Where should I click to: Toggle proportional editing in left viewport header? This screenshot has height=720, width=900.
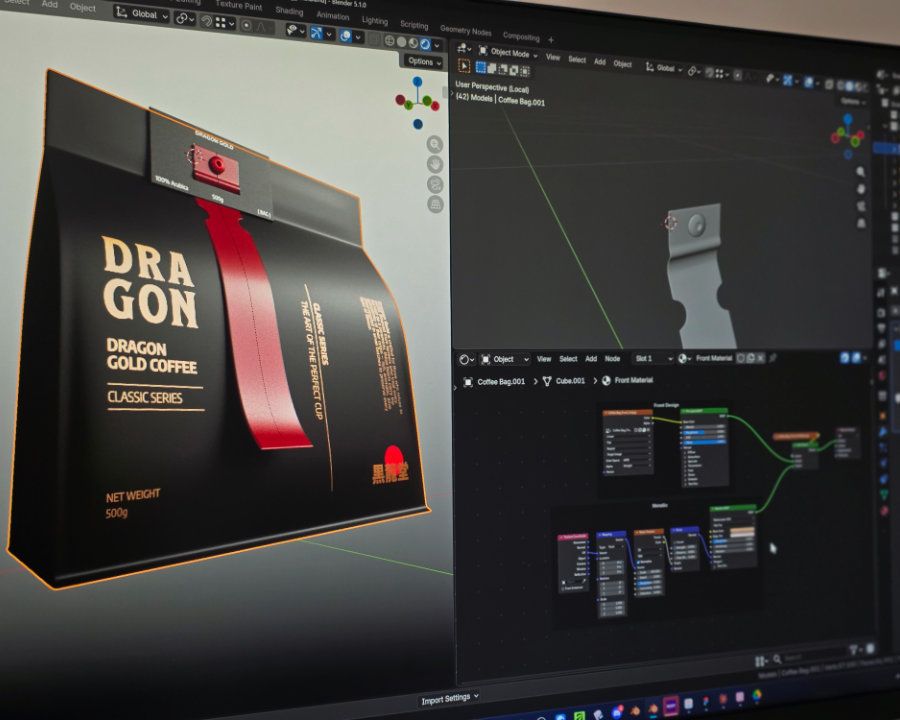tap(247, 25)
